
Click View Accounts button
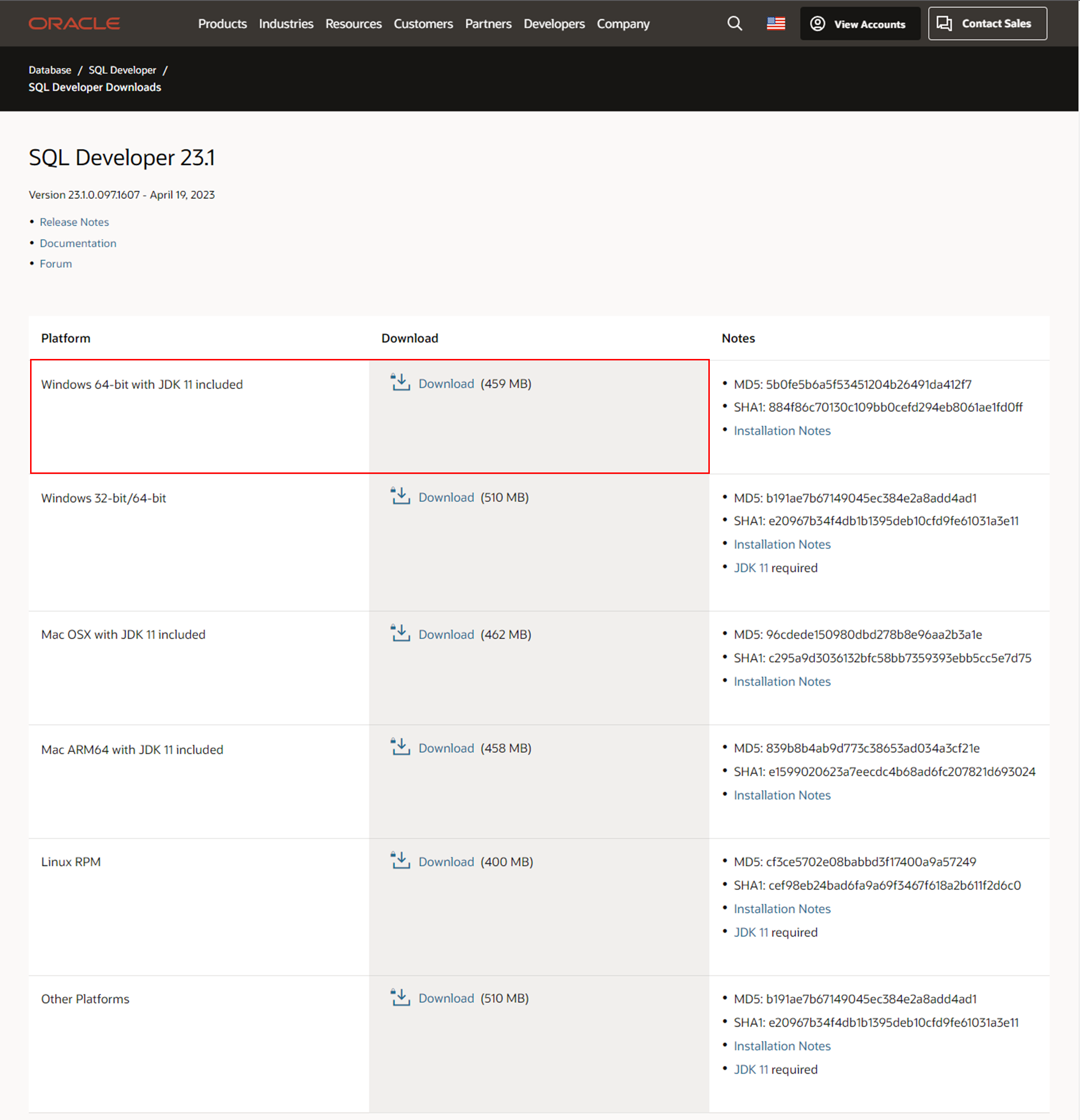pyautogui.click(x=859, y=24)
